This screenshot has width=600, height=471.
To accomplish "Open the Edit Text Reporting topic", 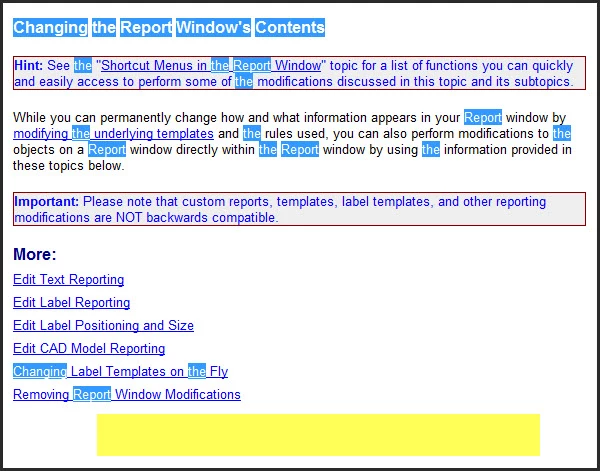I will [x=68, y=280].
